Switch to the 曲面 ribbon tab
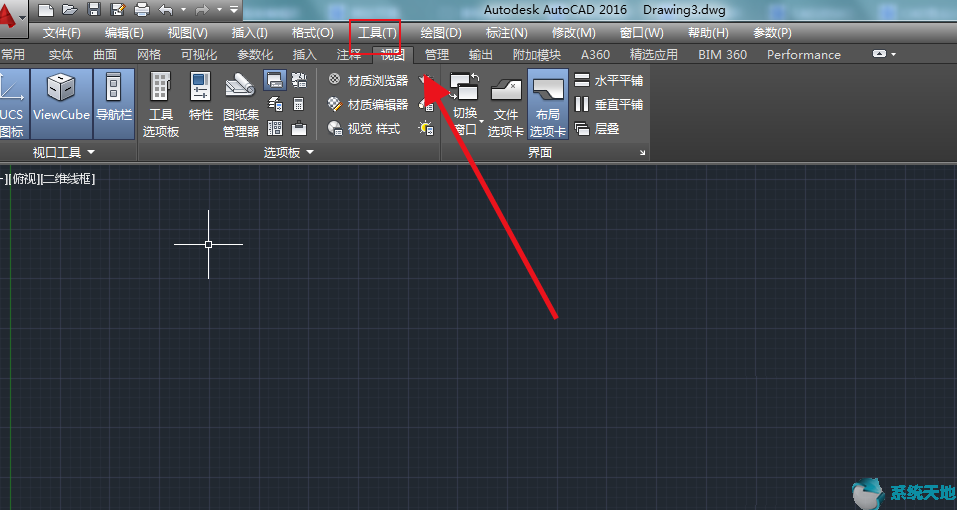957x510 pixels. (105, 54)
